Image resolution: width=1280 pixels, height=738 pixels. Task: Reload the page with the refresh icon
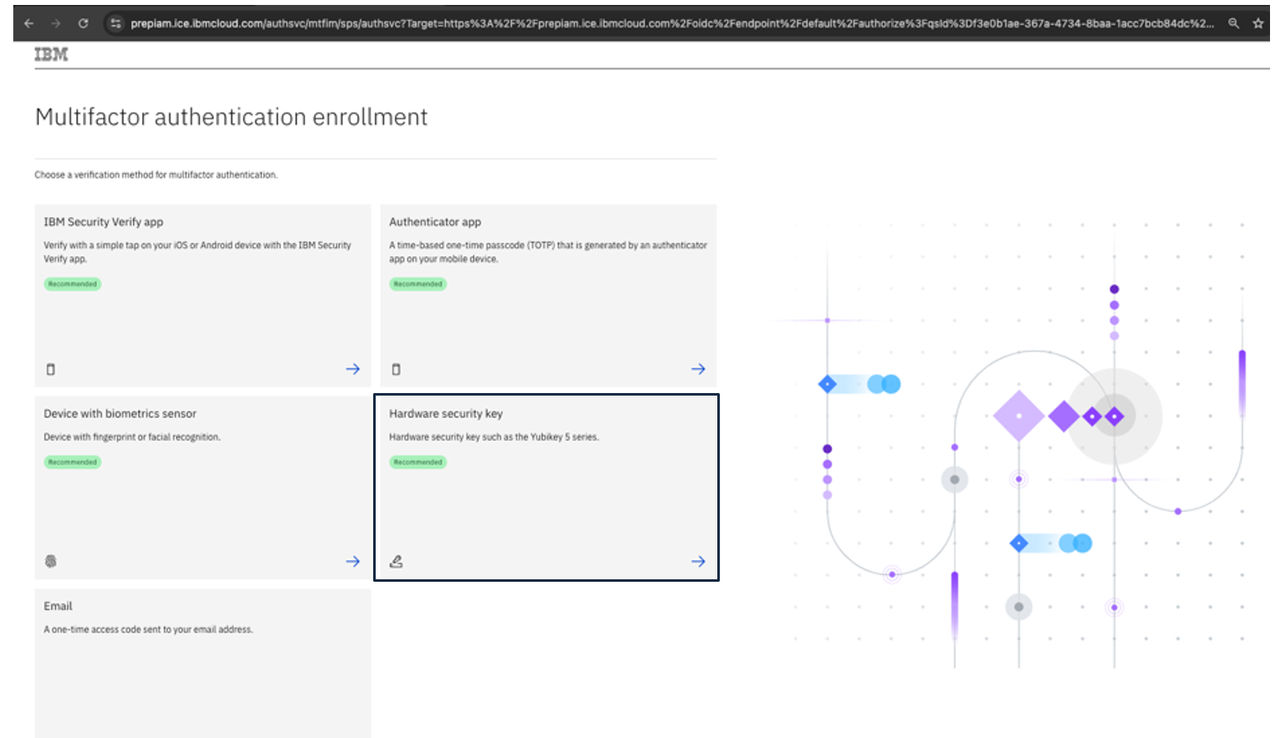point(83,22)
